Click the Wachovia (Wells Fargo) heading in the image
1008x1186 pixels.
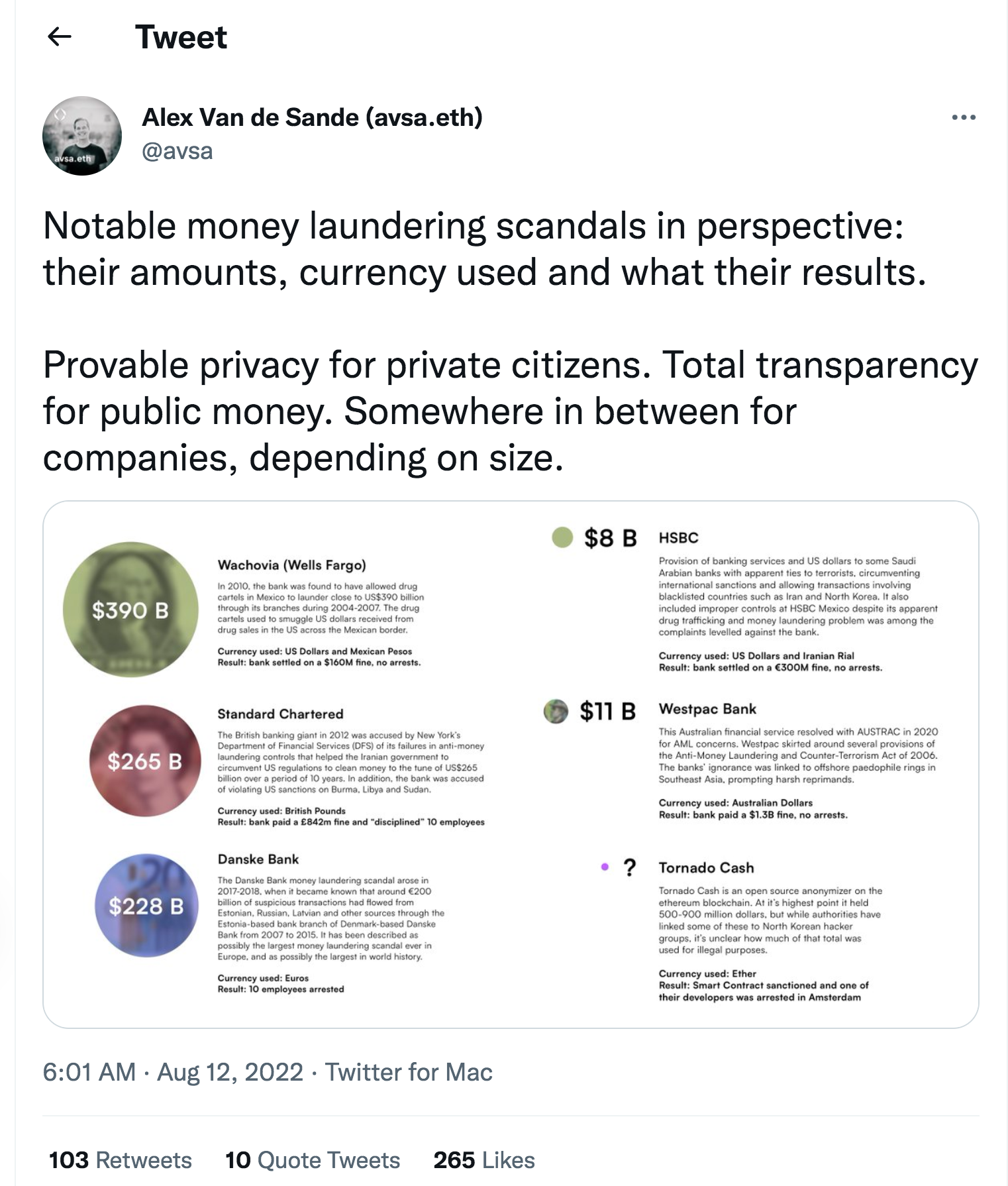point(291,565)
